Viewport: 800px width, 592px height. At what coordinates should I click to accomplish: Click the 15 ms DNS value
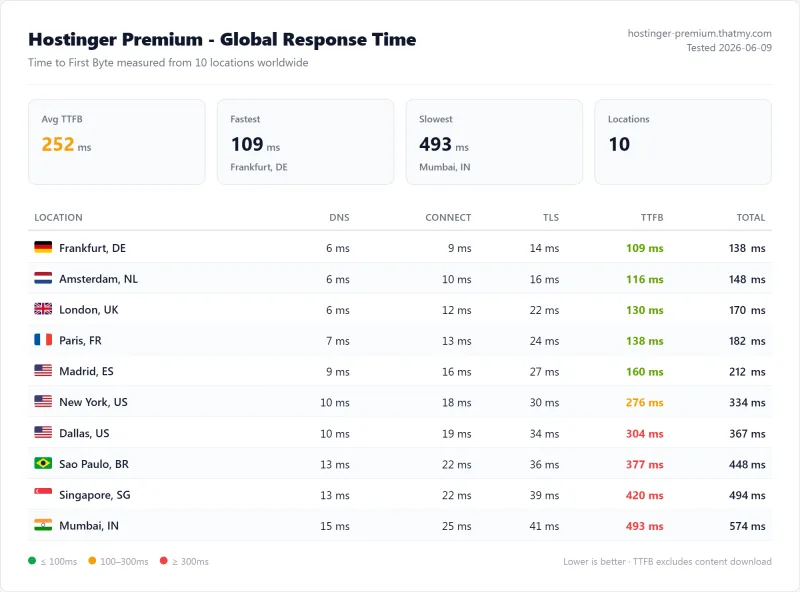click(x=335, y=526)
